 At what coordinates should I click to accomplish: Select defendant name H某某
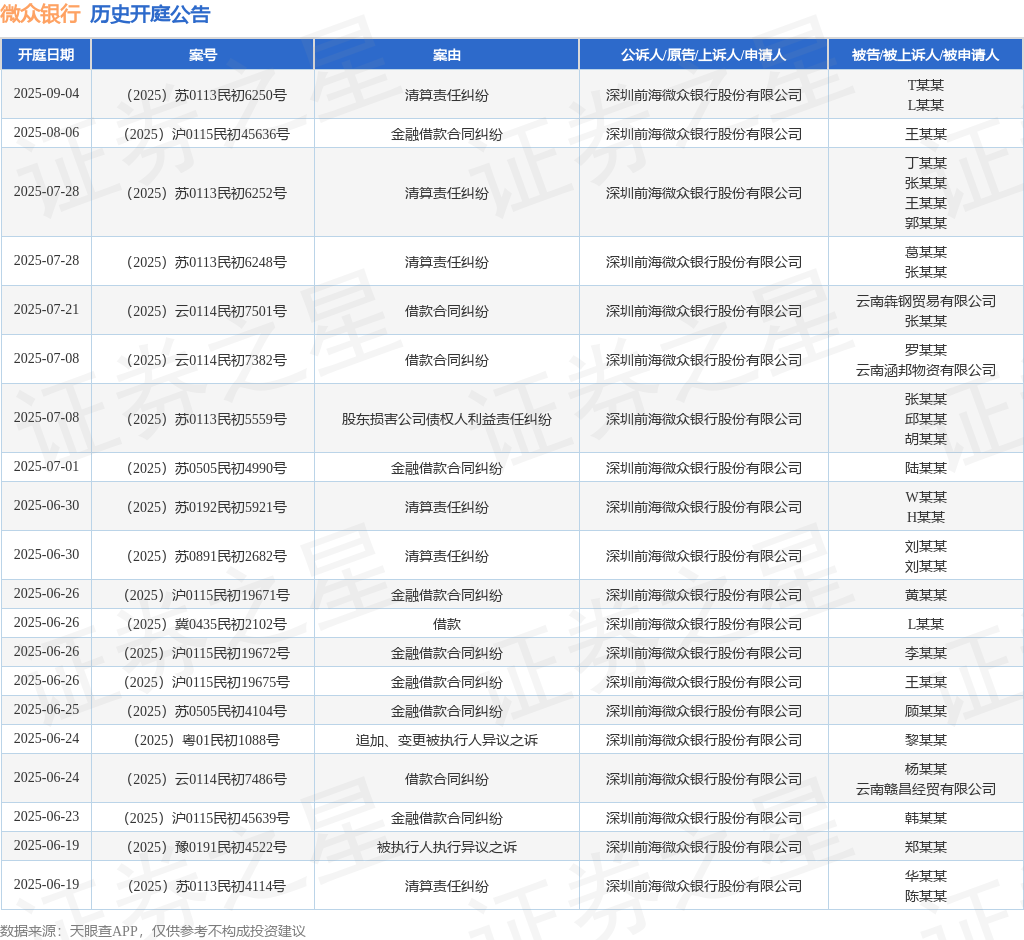[925, 517]
